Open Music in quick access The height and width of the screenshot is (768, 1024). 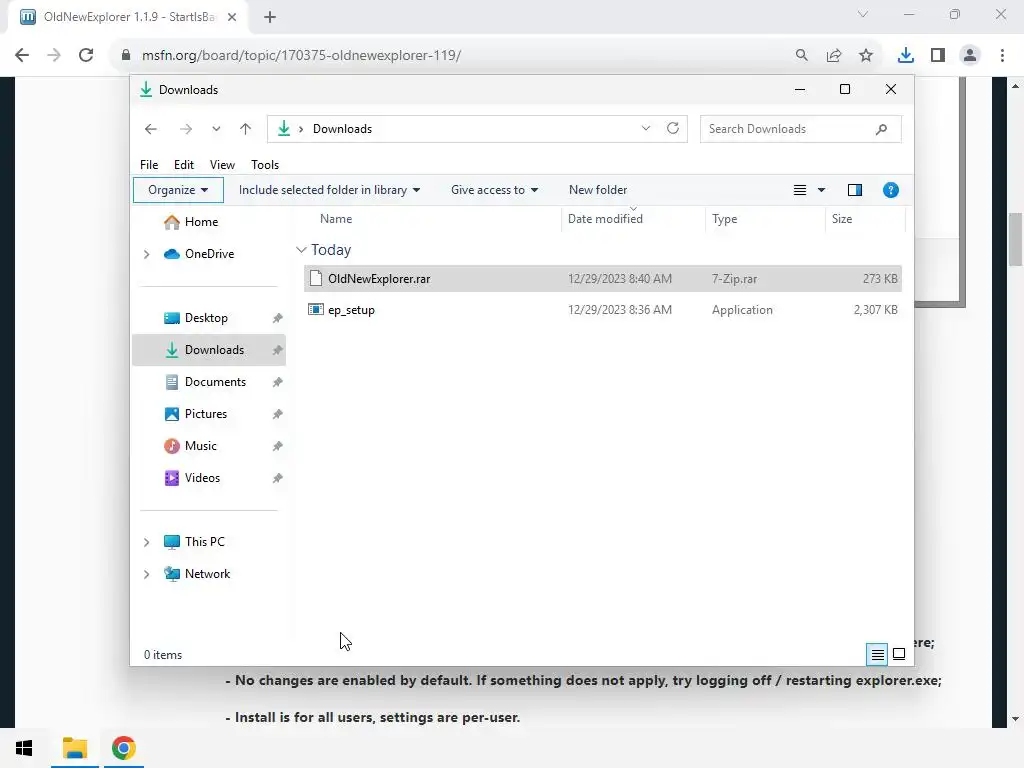[x=200, y=446]
